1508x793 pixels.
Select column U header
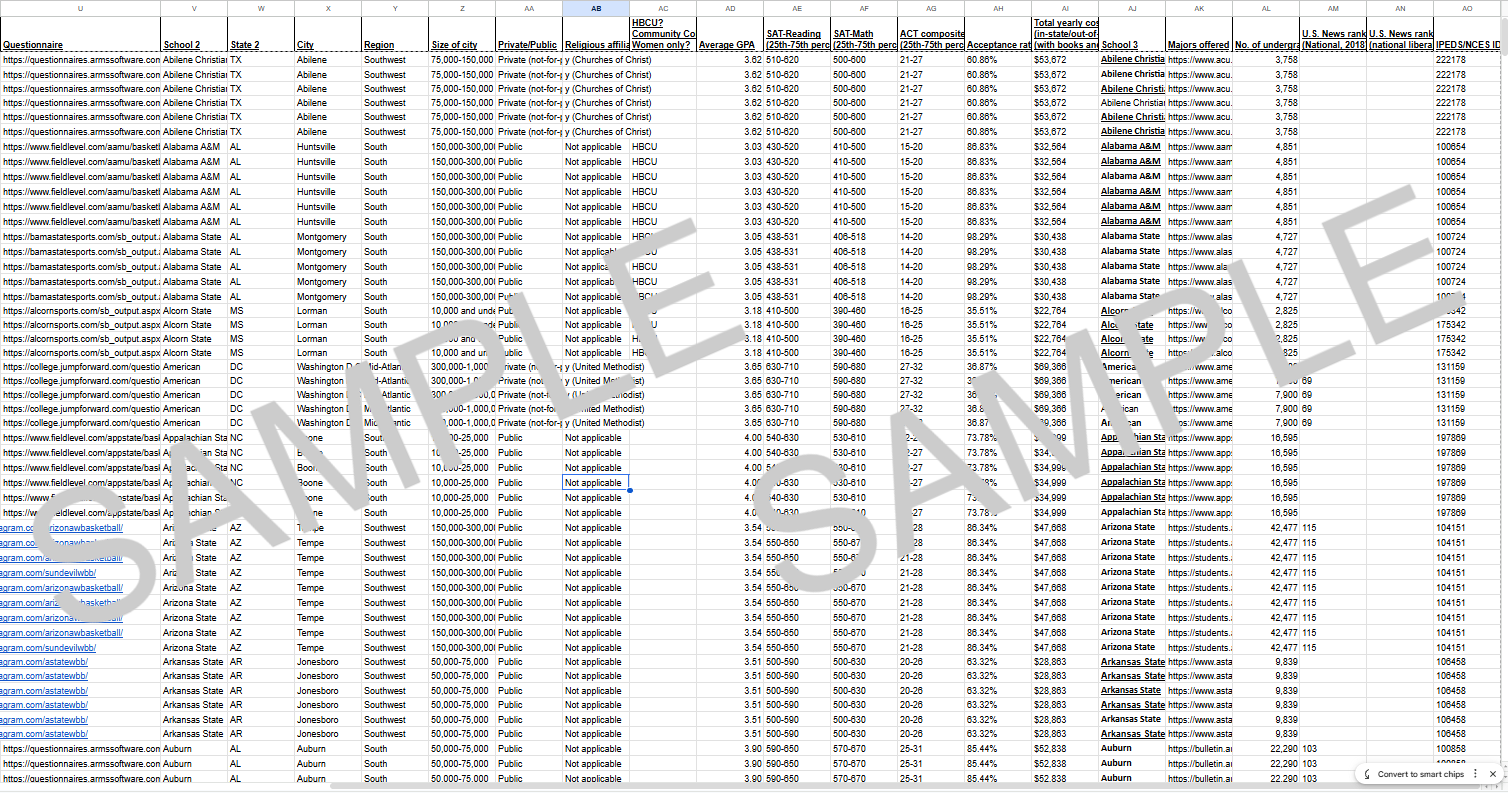pos(80,8)
